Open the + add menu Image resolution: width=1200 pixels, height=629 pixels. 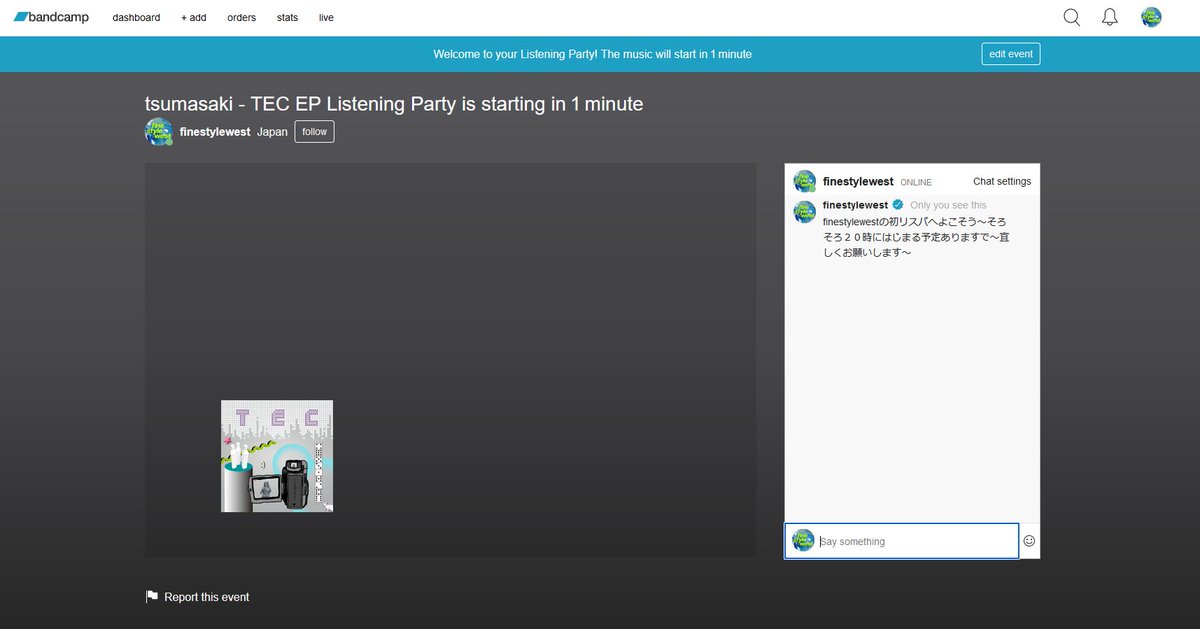click(194, 18)
